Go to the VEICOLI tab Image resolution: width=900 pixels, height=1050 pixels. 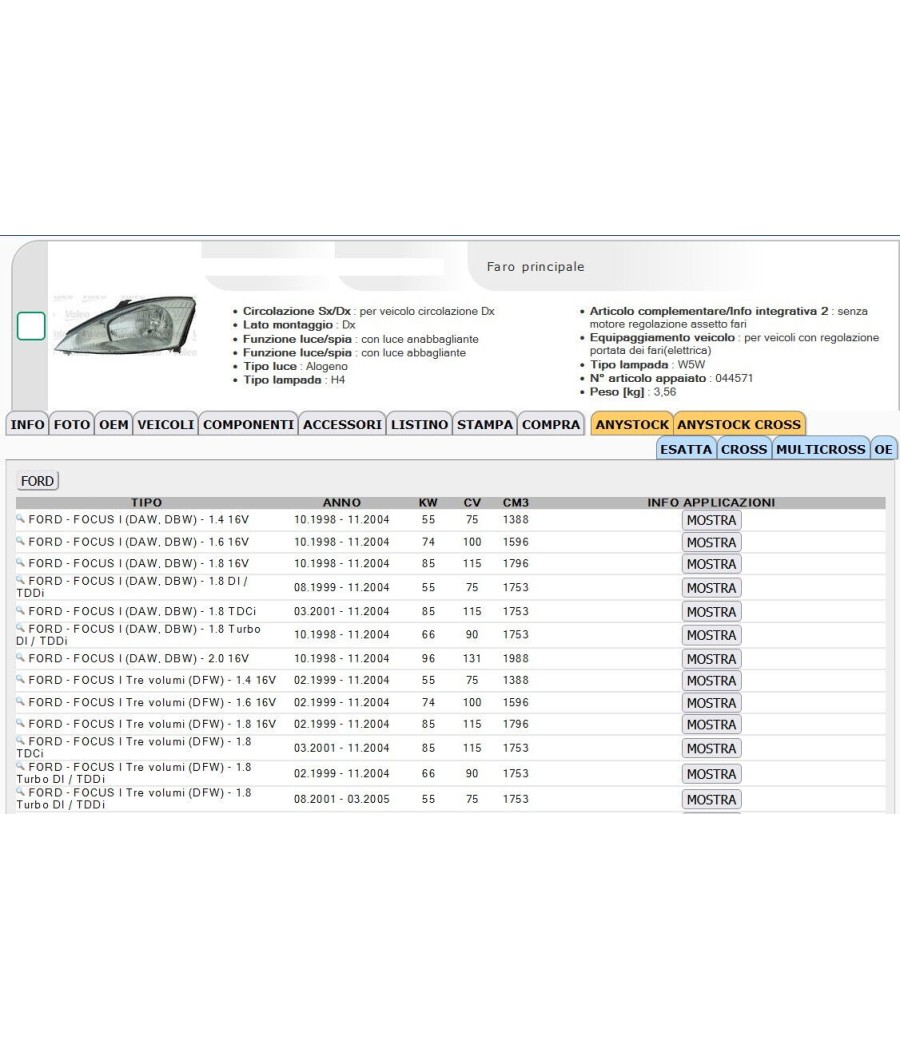[166, 425]
